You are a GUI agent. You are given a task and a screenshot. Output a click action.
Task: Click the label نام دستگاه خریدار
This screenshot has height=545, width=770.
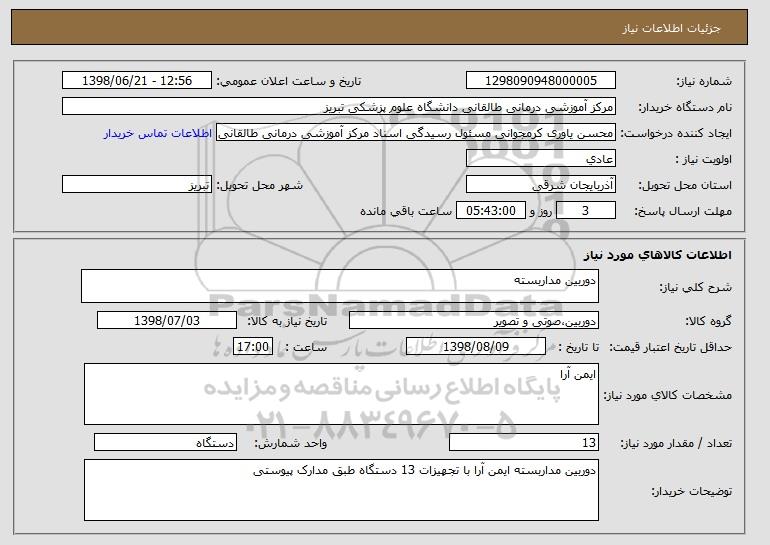pyautogui.click(x=685, y=108)
